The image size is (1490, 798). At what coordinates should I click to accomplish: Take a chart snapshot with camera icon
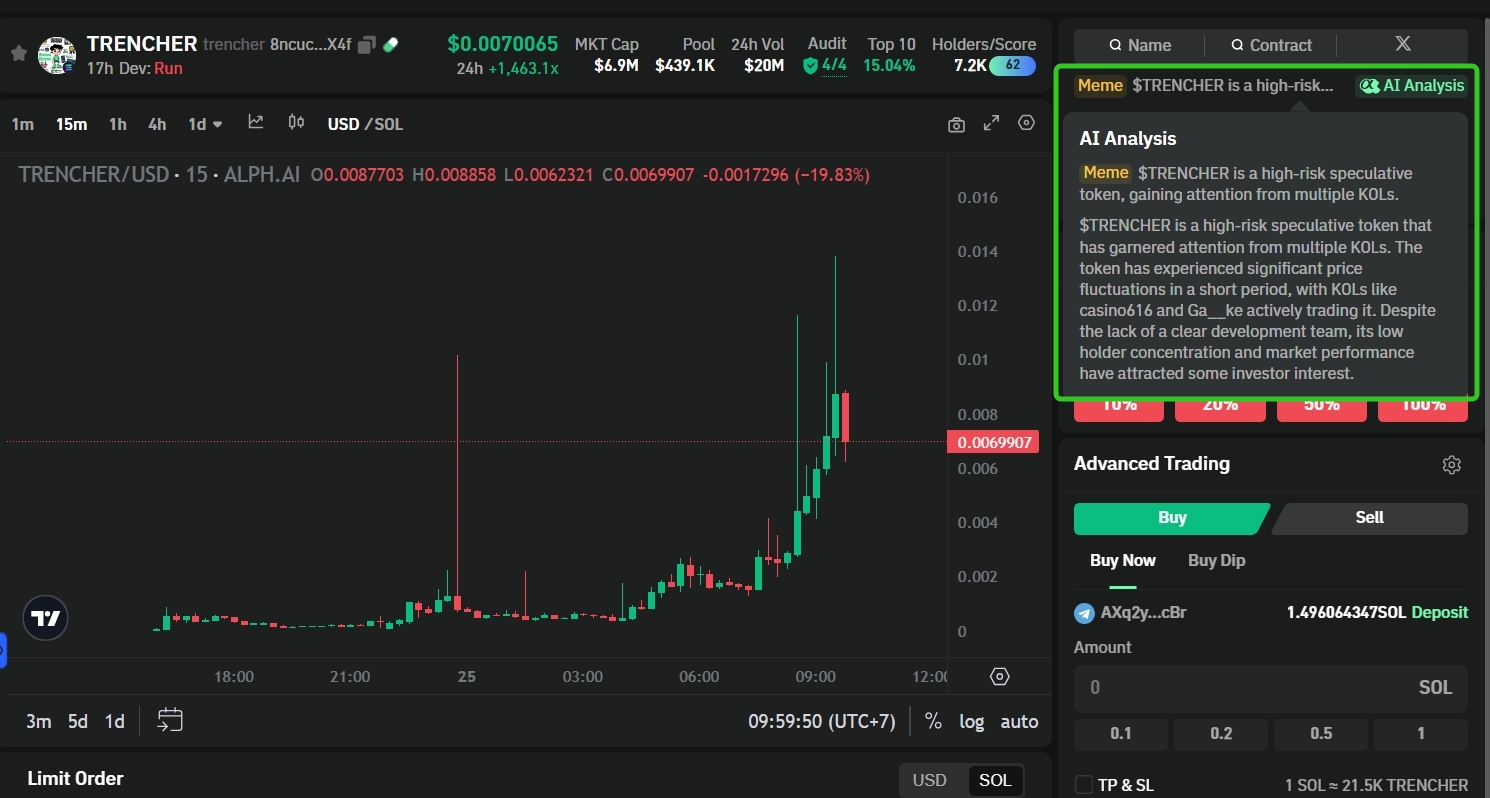coord(957,124)
